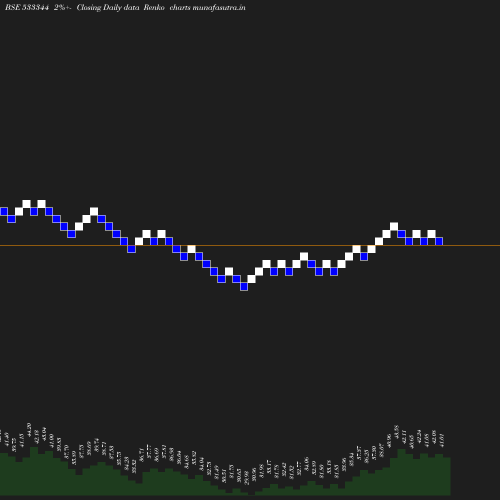
Task: Click the orange horizontal price line
Action: (x=250, y=246)
